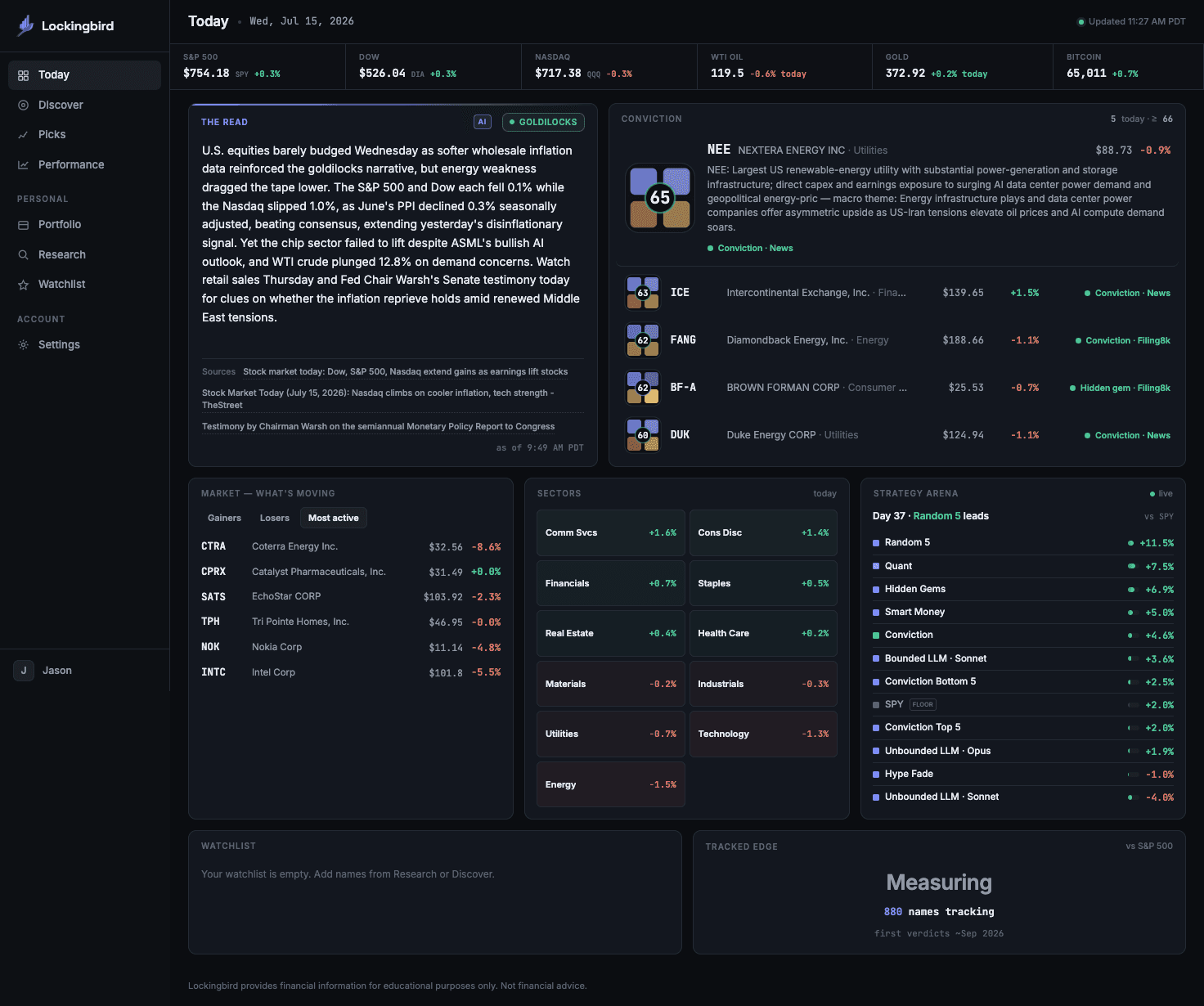Open the ICE Intercontinental Exchange row
Screen dimensions: 1204x1006
click(897, 293)
